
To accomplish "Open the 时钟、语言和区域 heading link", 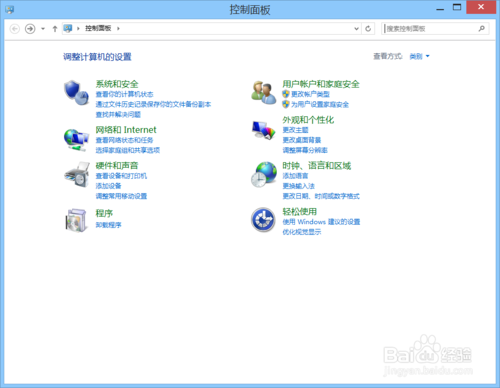I will (x=317, y=165).
